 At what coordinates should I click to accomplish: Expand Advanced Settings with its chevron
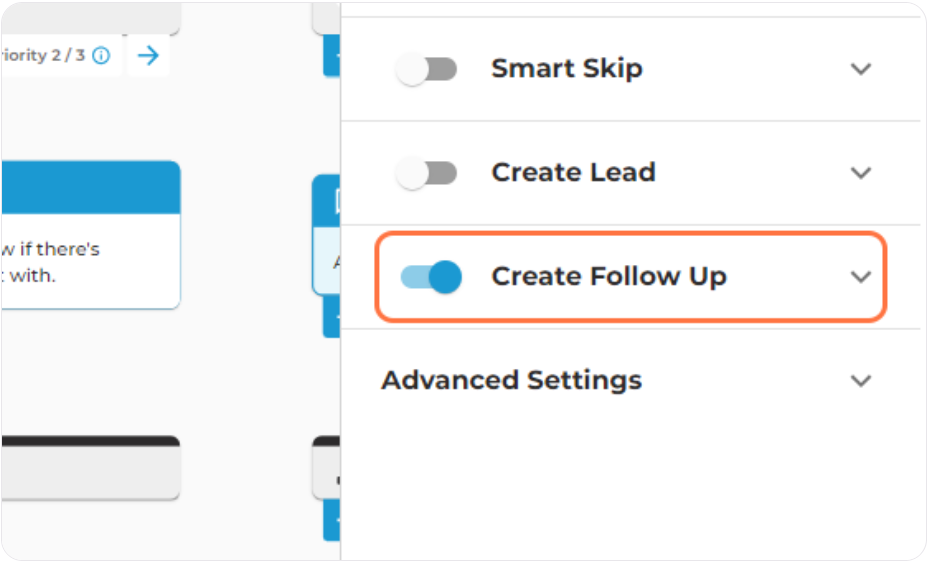pyautogui.click(x=861, y=381)
